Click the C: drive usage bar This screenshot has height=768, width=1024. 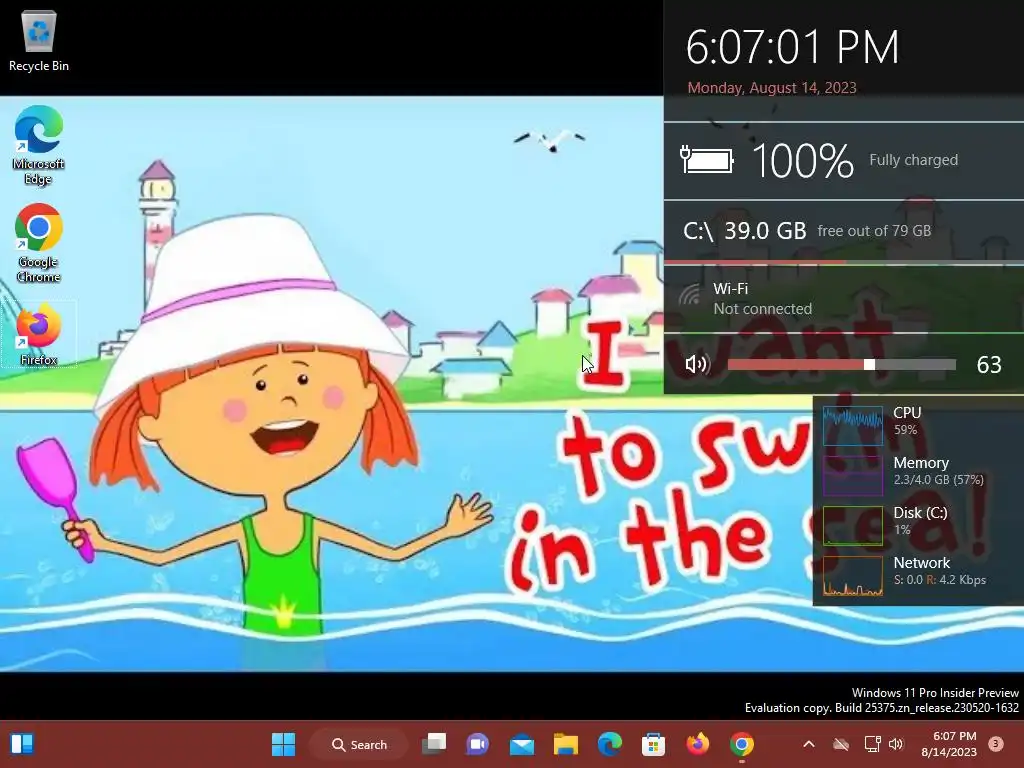coord(844,263)
